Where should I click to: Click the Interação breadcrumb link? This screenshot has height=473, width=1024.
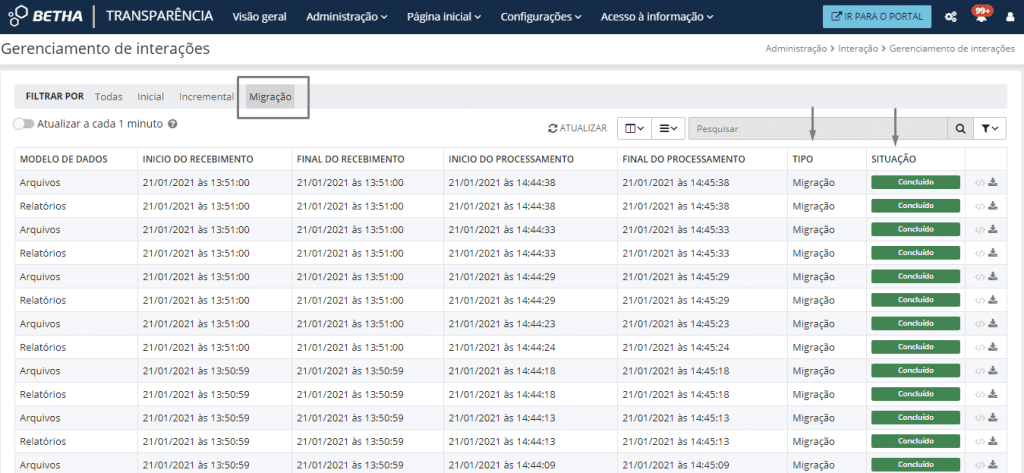[858, 48]
